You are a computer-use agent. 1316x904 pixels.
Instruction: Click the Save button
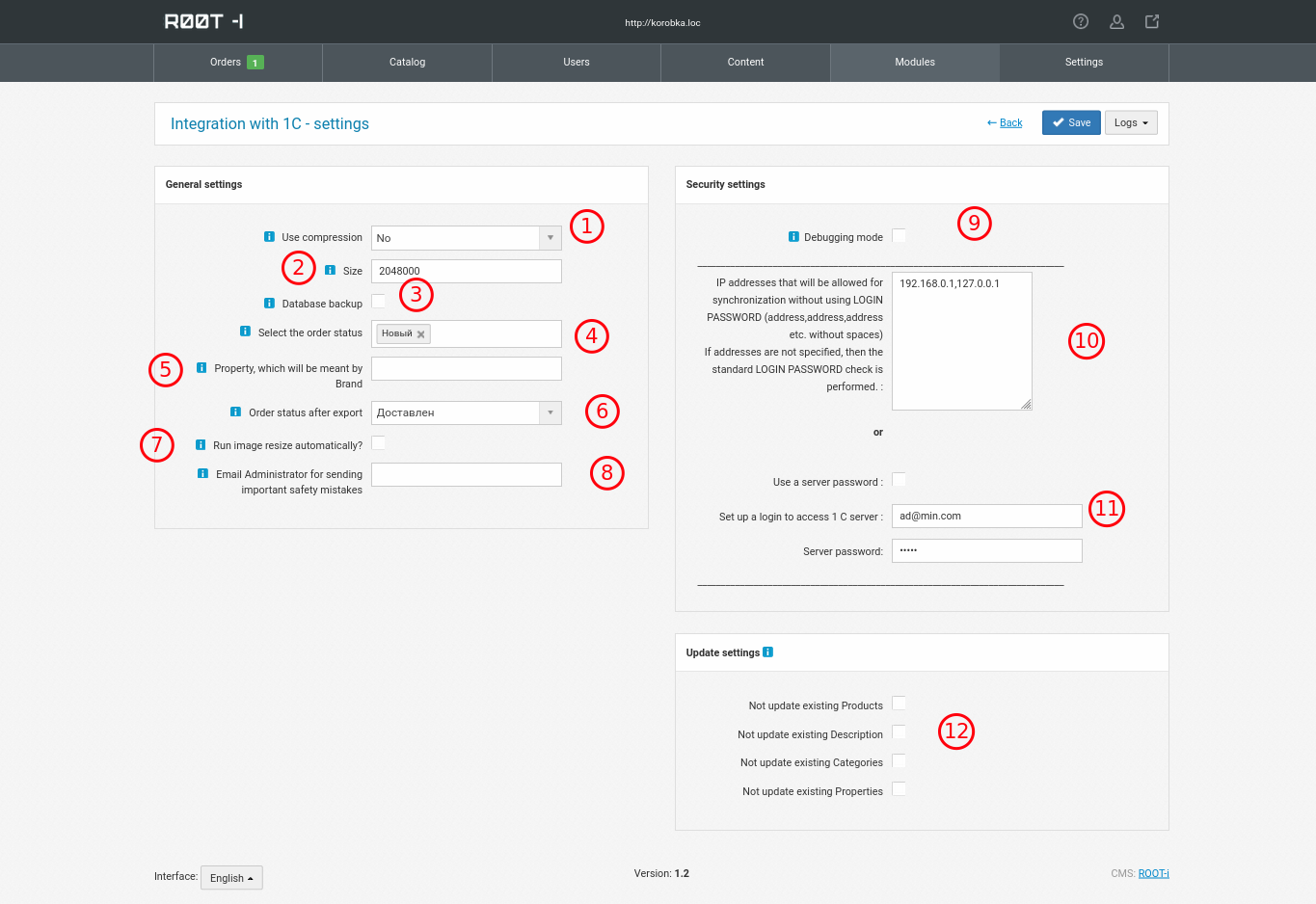click(x=1071, y=122)
